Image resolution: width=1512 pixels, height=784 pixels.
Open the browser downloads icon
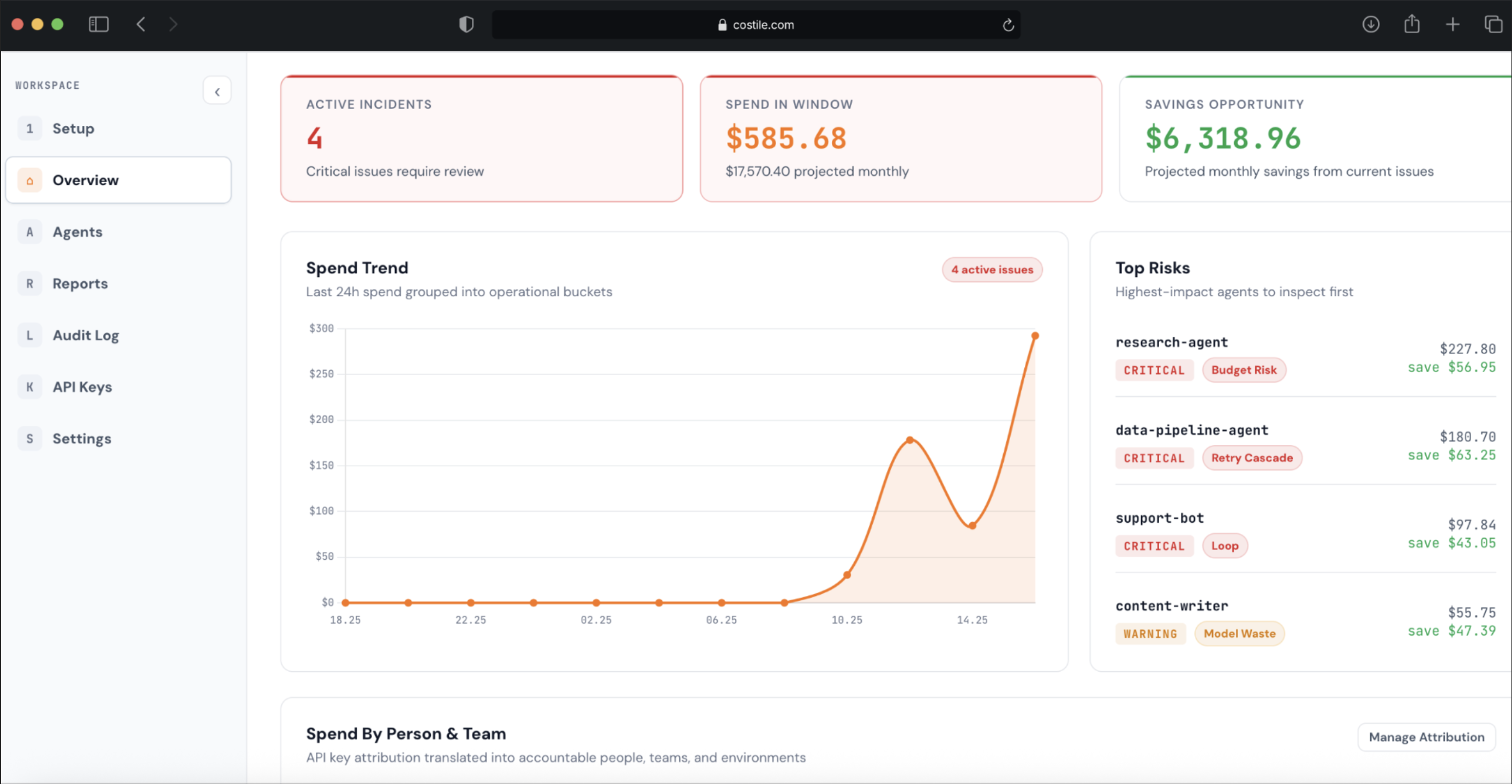(x=1371, y=24)
